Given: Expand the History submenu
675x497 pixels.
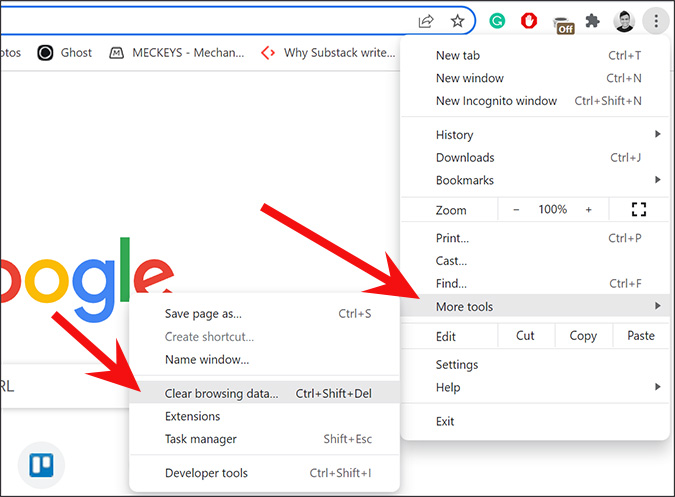Looking at the screenshot, I should (548, 135).
